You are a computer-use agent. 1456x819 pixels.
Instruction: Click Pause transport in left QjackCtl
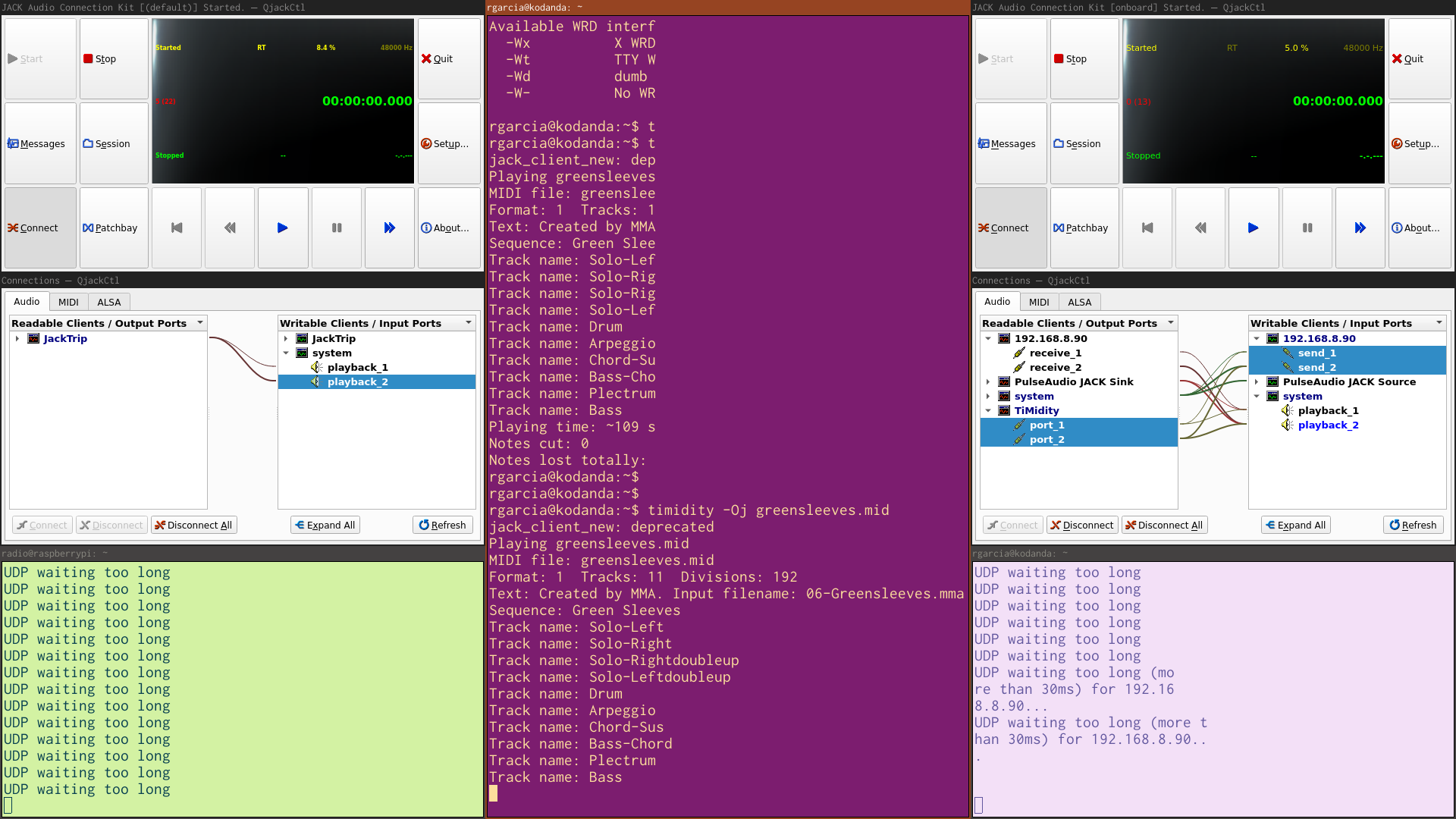click(x=337, y=227)
